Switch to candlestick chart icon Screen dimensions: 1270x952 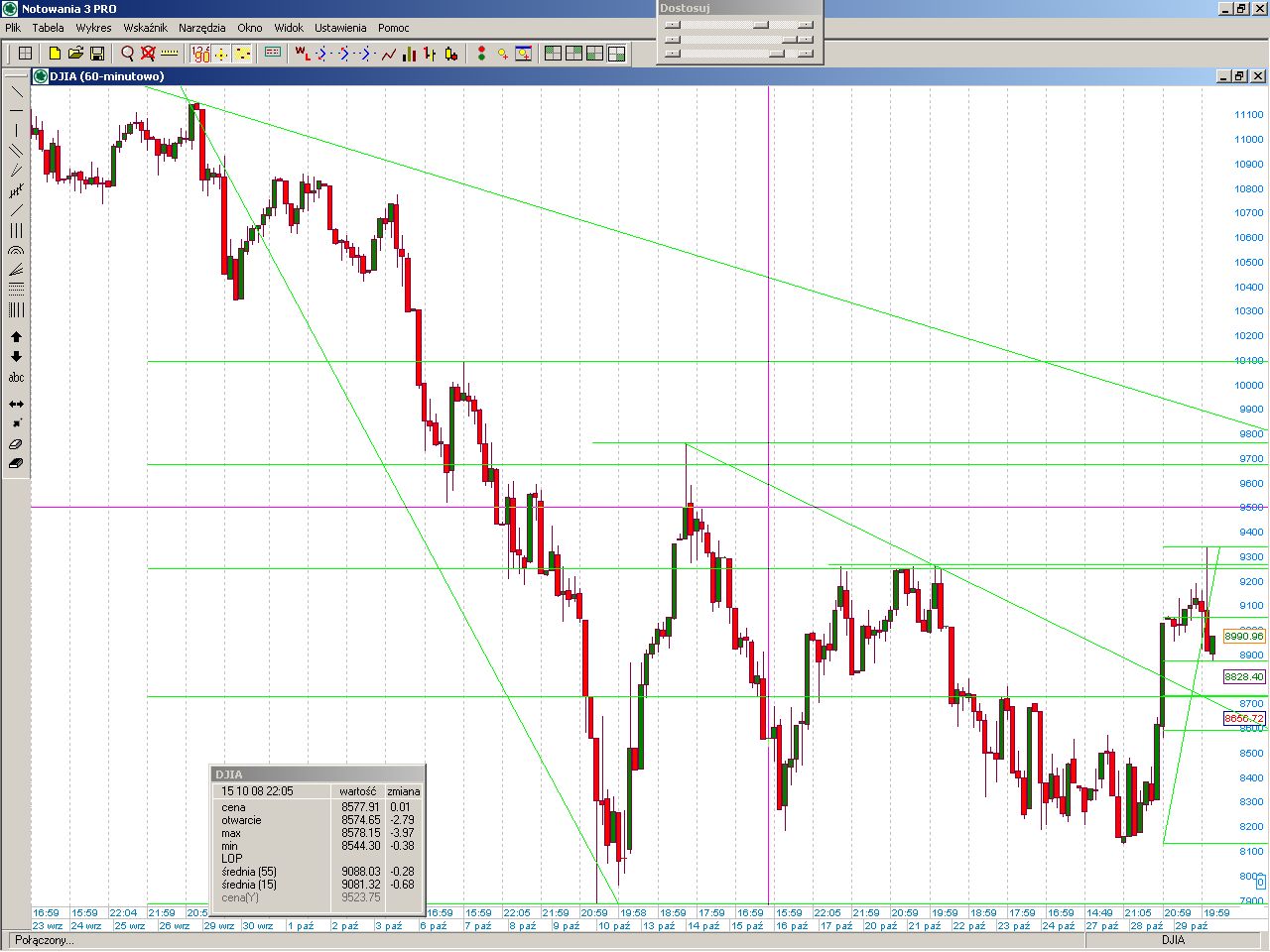[451, 54]
